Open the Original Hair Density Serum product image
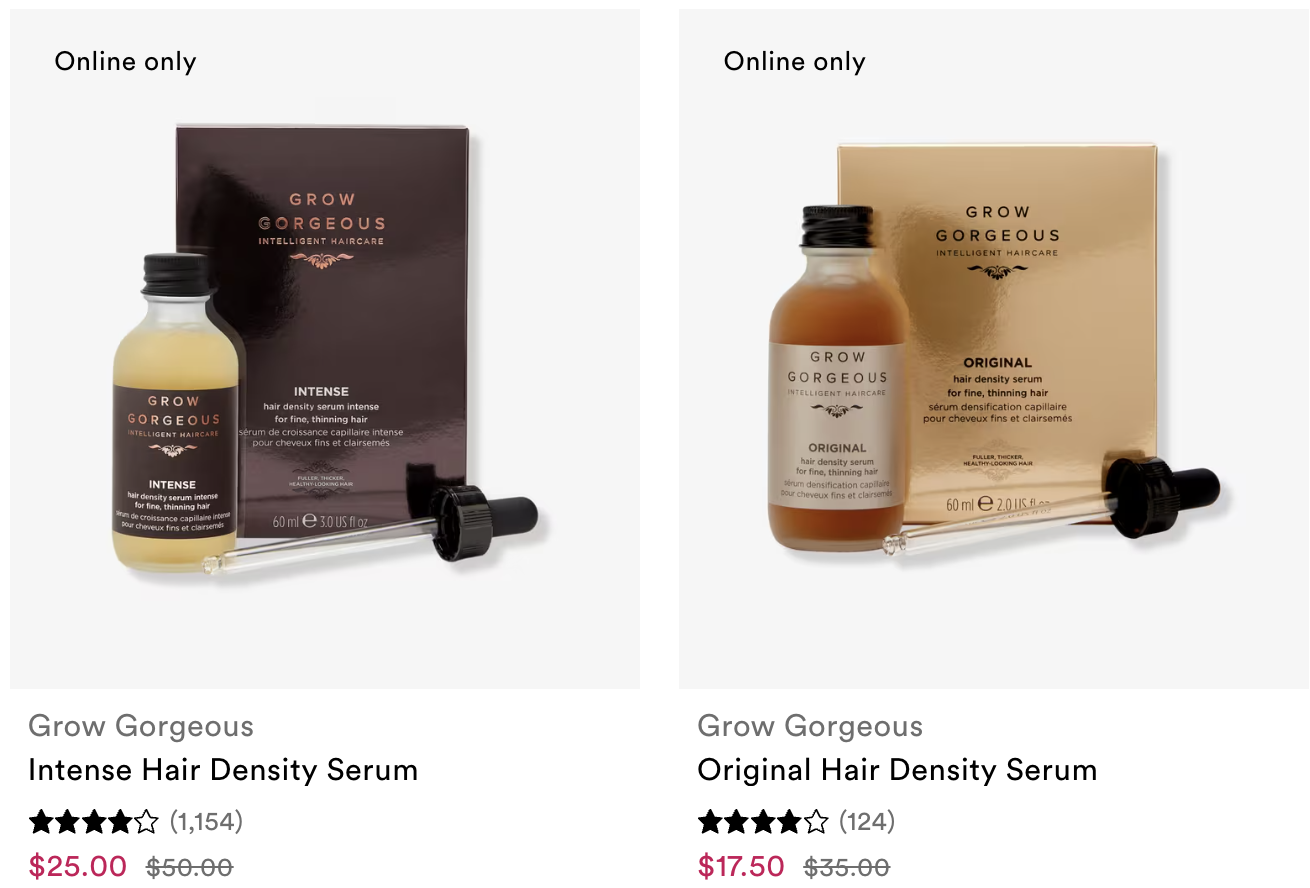 point(993,349)
